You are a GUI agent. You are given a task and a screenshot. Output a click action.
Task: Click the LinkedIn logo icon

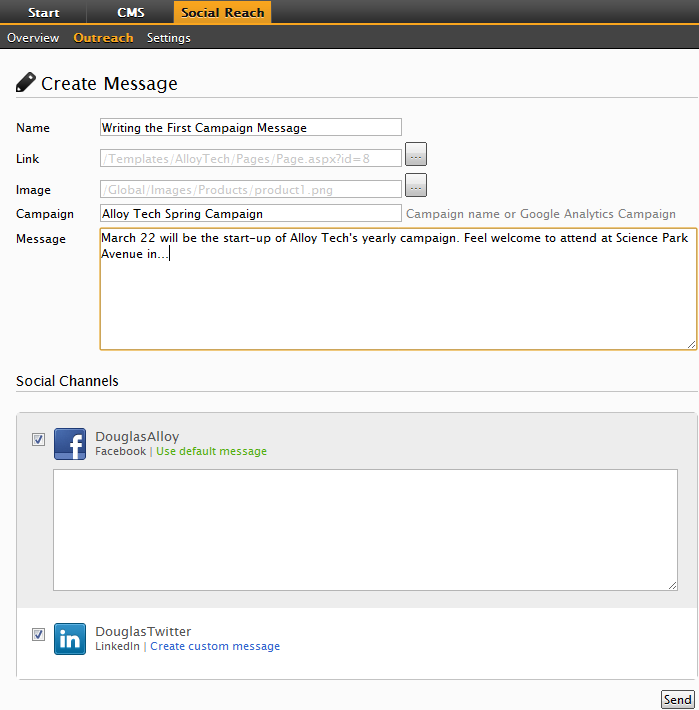(70, 639)
